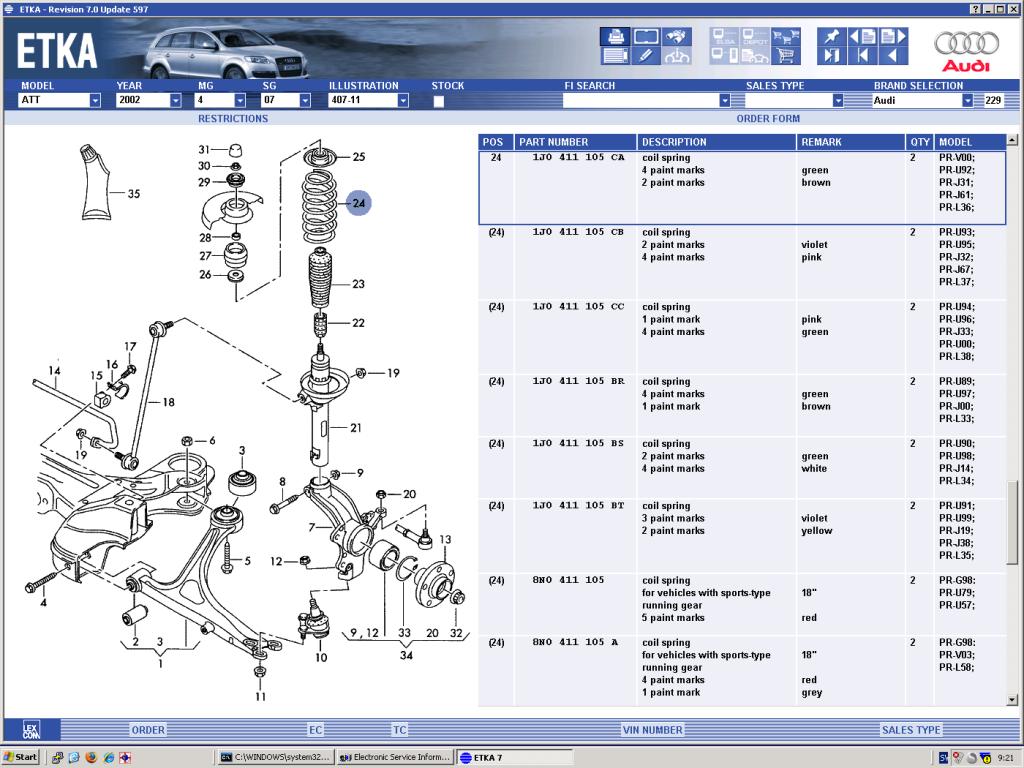Select the pencil edit icon
Image resolution: width=1024 pixels, height=768 pixels.
(646, 56)
